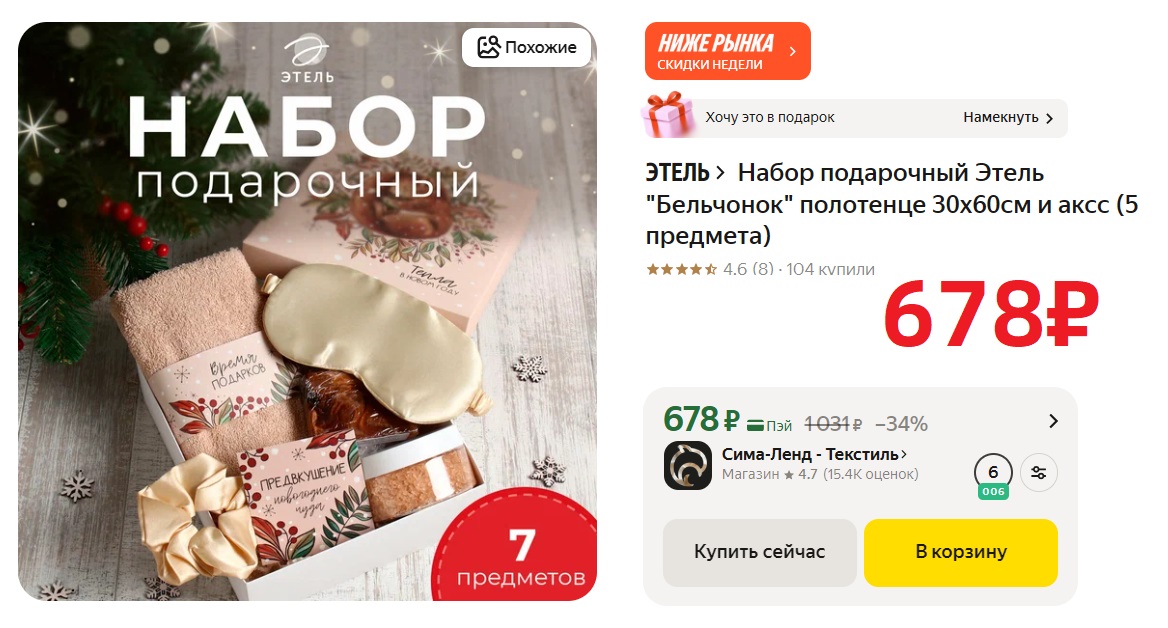Viewport: 1168px width, 628px height.
Task: Click the Хочу это в подарок bar
Action: click(x=855, y=118)
